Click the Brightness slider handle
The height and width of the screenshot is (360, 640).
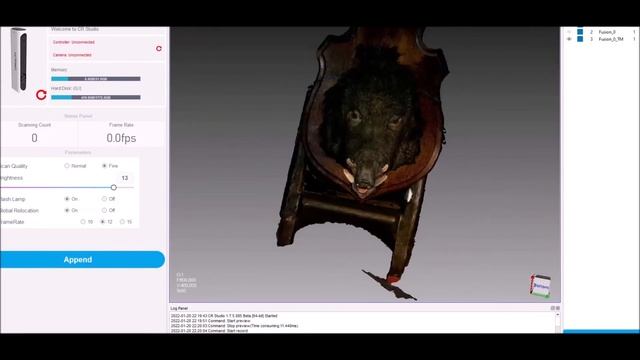coord(113,187)
